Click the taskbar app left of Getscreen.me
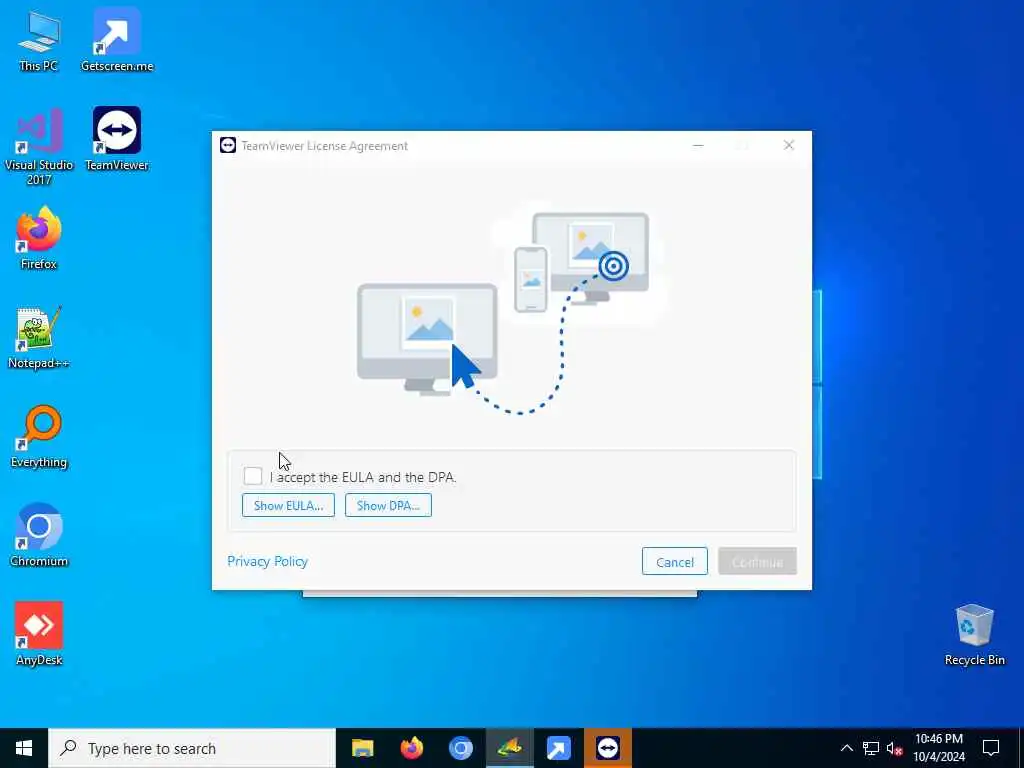The height and width of the screenshot is (768, 1024). pos(509,748)
